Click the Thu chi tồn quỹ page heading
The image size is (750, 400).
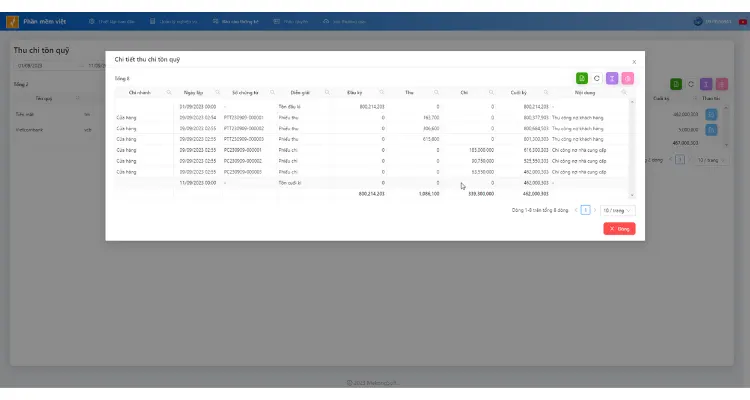point(41,50)
